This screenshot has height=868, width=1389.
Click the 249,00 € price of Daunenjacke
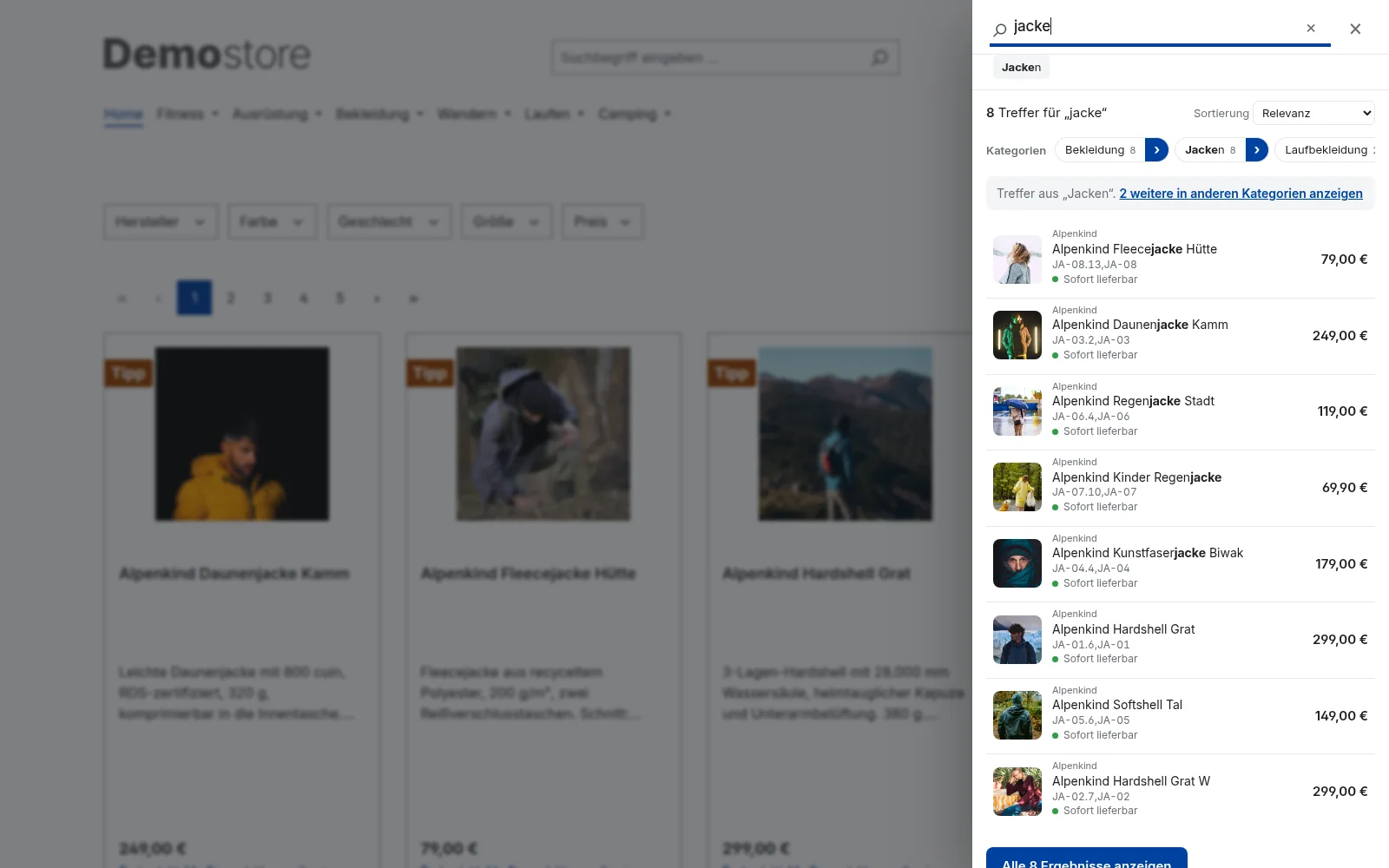pos(1340,335)
